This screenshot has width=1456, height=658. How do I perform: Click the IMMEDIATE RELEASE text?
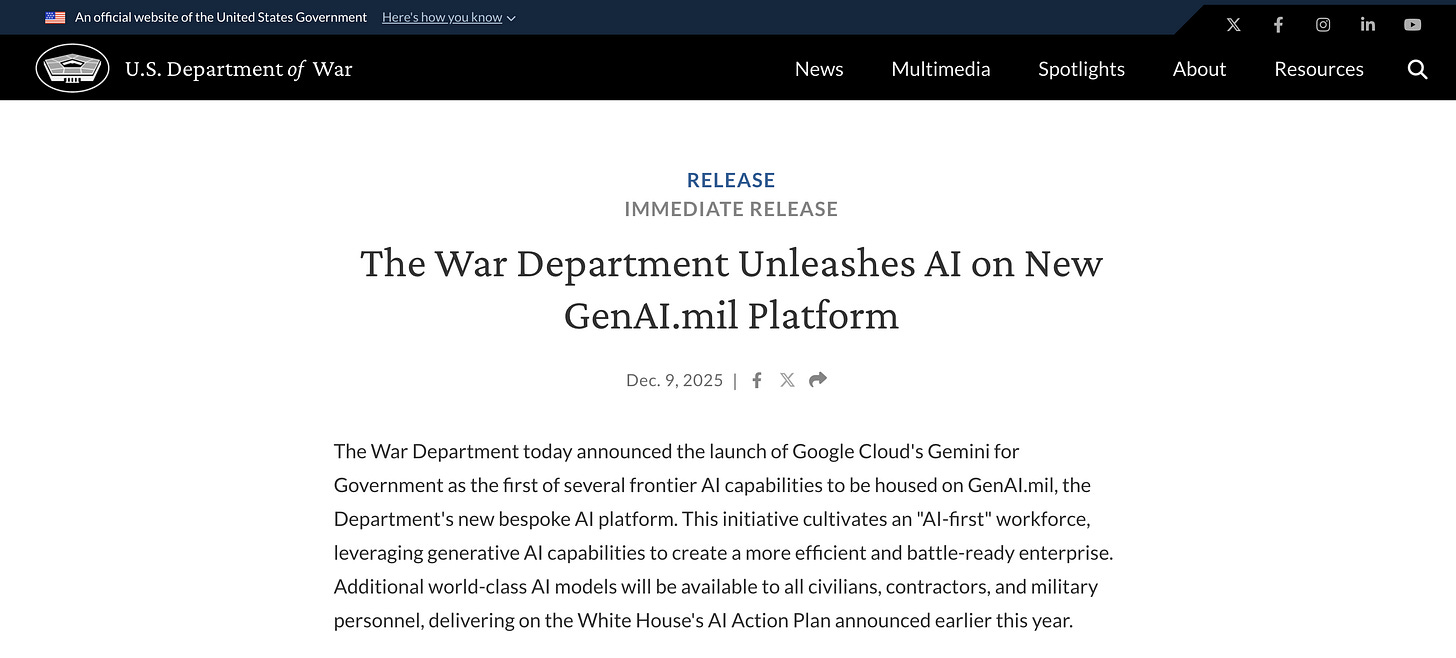pyautogui.click(x=731, y=209)
